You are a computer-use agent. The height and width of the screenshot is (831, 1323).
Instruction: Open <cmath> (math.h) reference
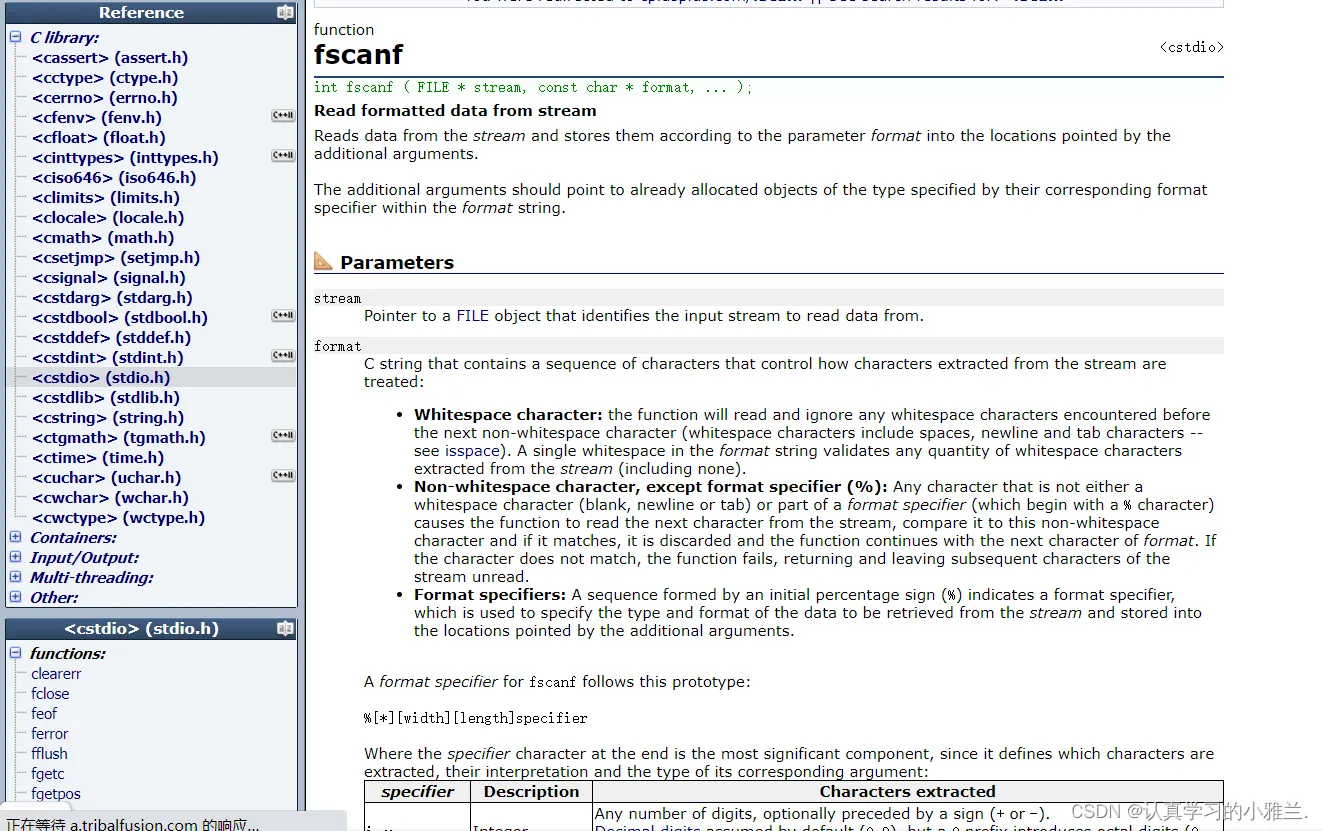(103, 238)
